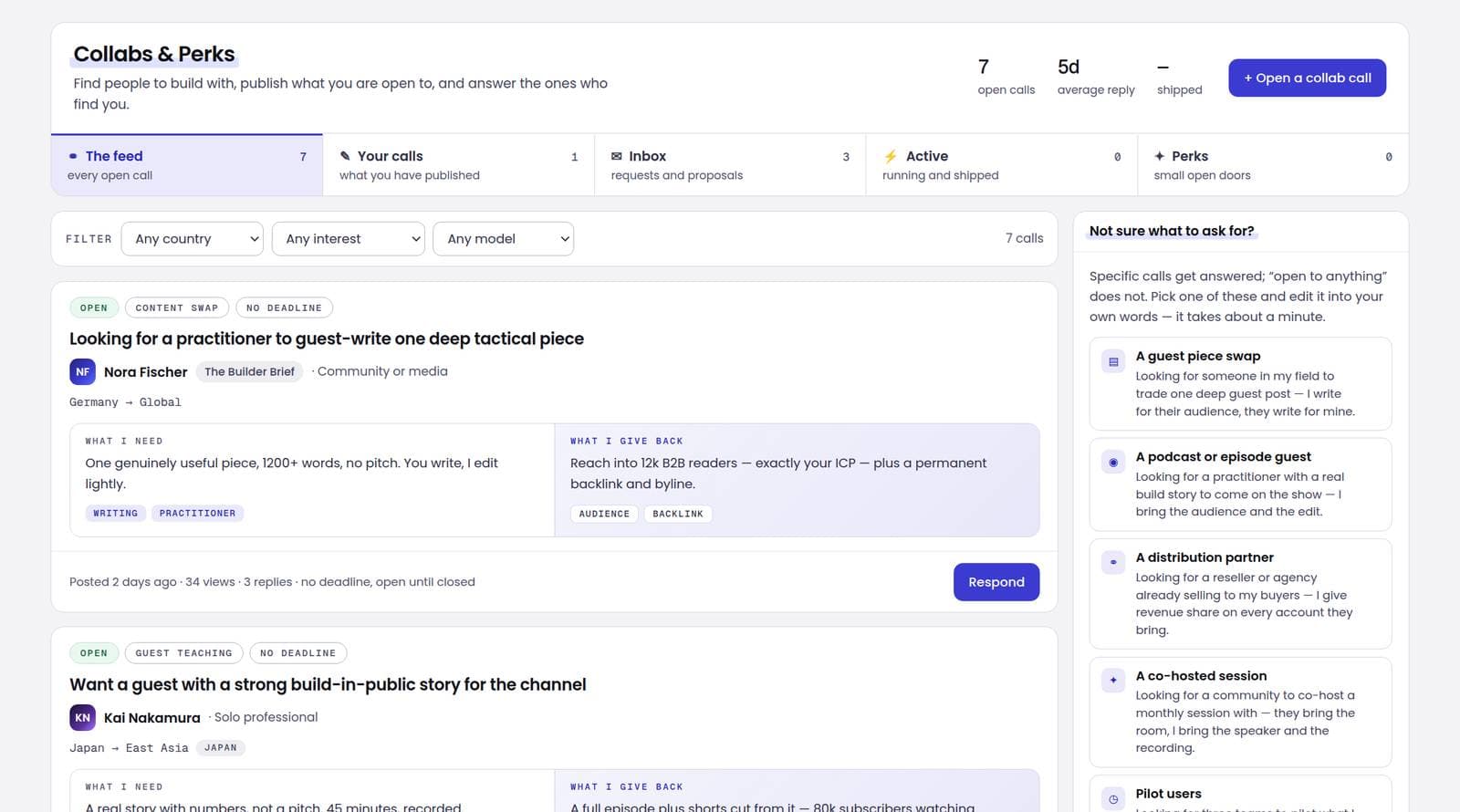The height and width of the screenshot is (812, 1460).
Task: Click the co-hosted session icon
Action: click(1113, 681)
